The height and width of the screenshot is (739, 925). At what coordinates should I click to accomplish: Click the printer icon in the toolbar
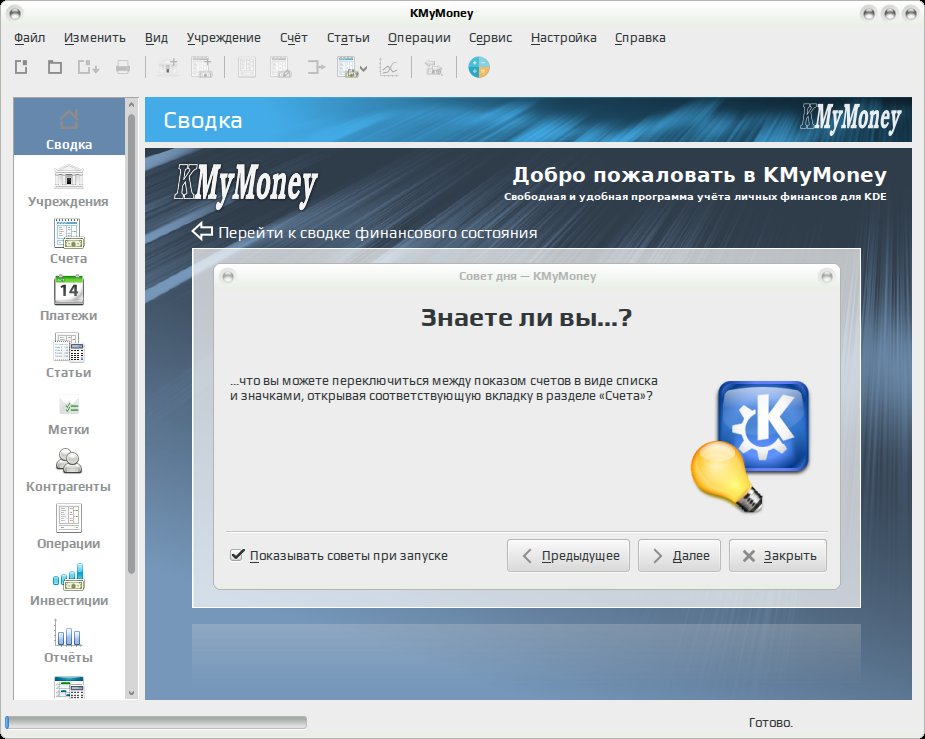[x=123, y=67]
